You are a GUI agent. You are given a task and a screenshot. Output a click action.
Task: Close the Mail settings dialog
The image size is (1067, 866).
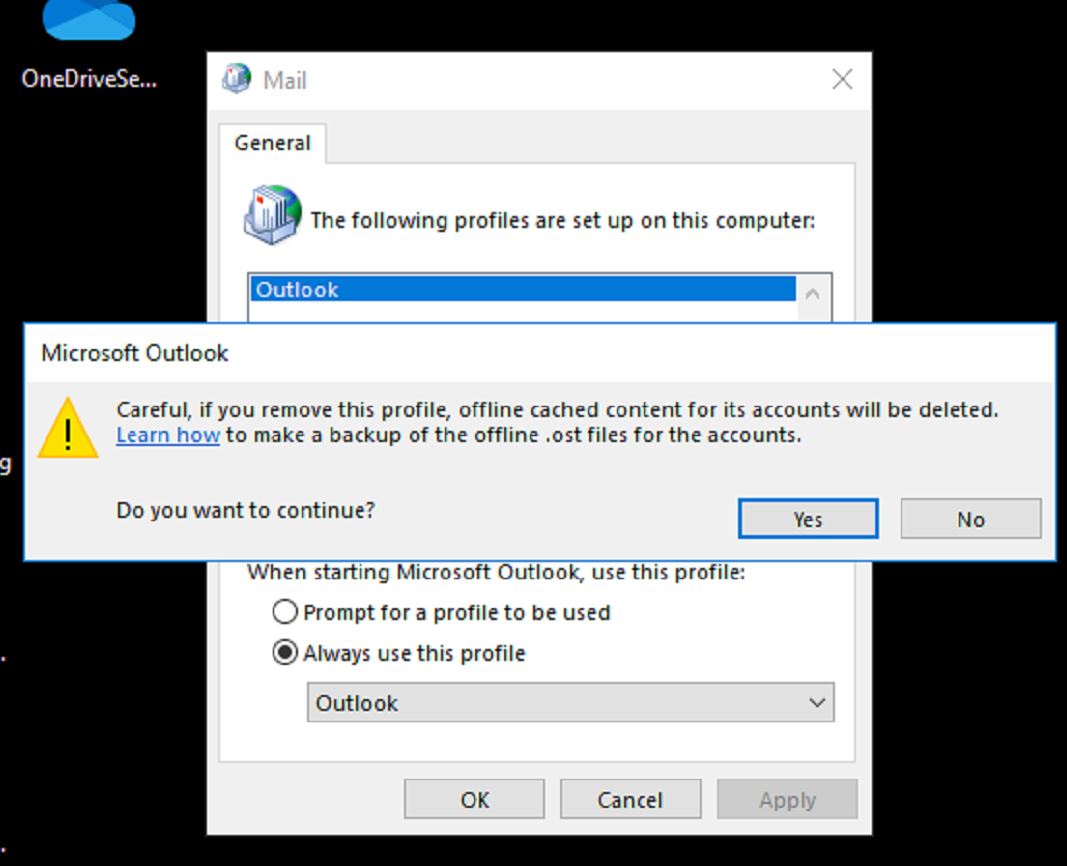click(841, 79)
